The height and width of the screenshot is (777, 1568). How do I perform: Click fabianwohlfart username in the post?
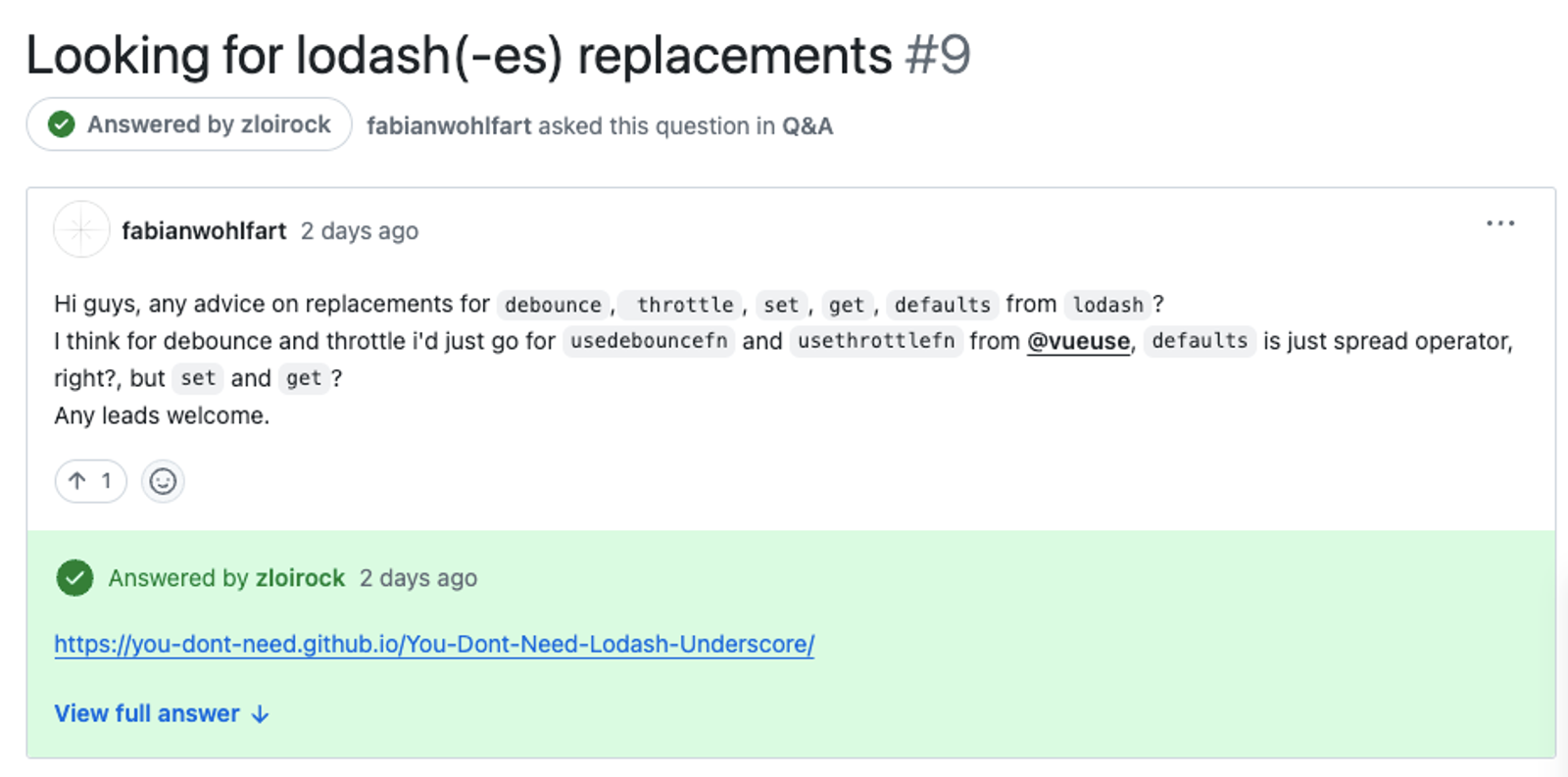[x=204, y=230]
